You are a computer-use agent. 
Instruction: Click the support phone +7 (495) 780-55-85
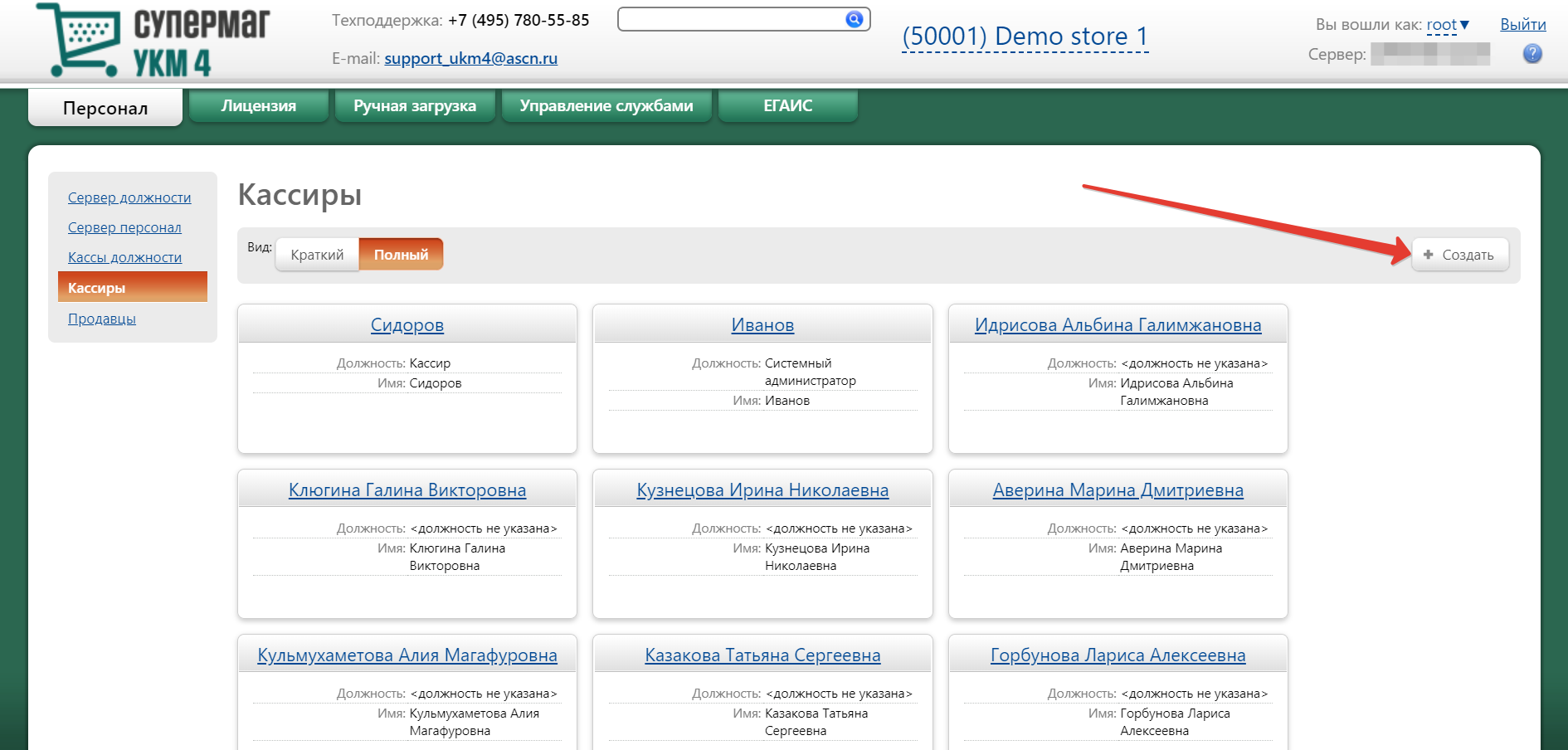tap(519, 20)
